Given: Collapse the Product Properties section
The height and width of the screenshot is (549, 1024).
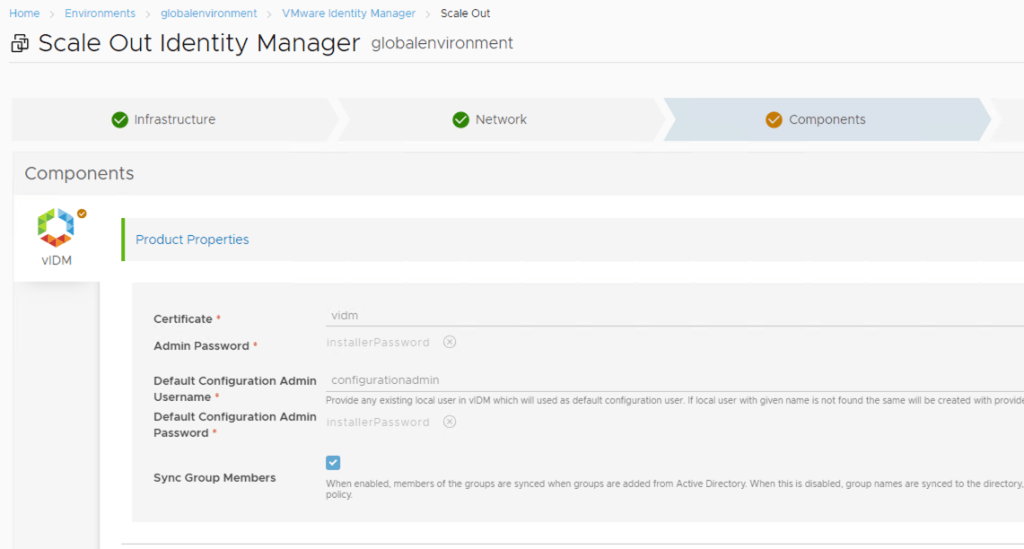Looking at the screenshot, I should 192,240.
